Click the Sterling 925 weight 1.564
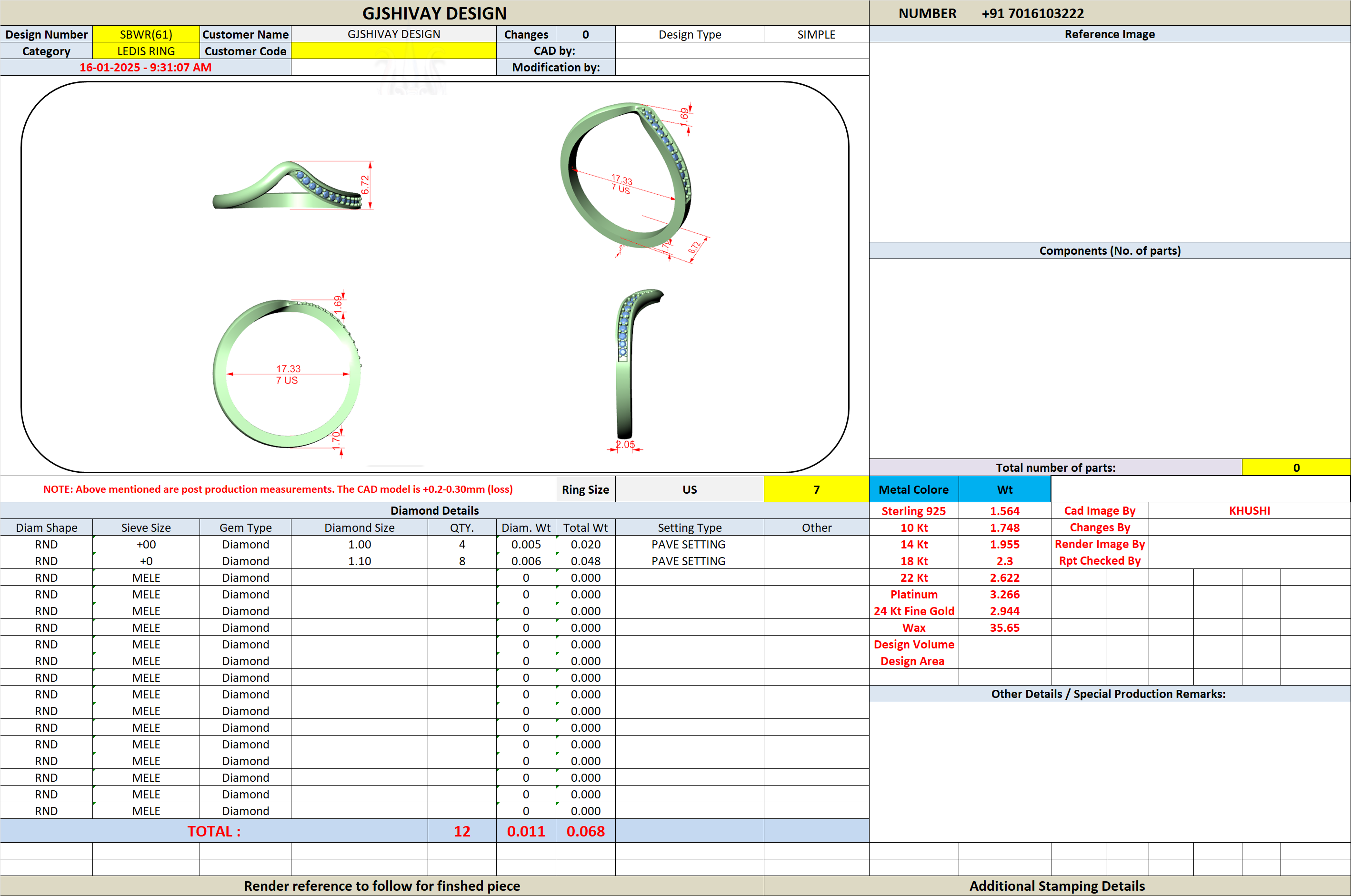The height and width of the screenshot is (896, 1351). tap(1004, 511)
